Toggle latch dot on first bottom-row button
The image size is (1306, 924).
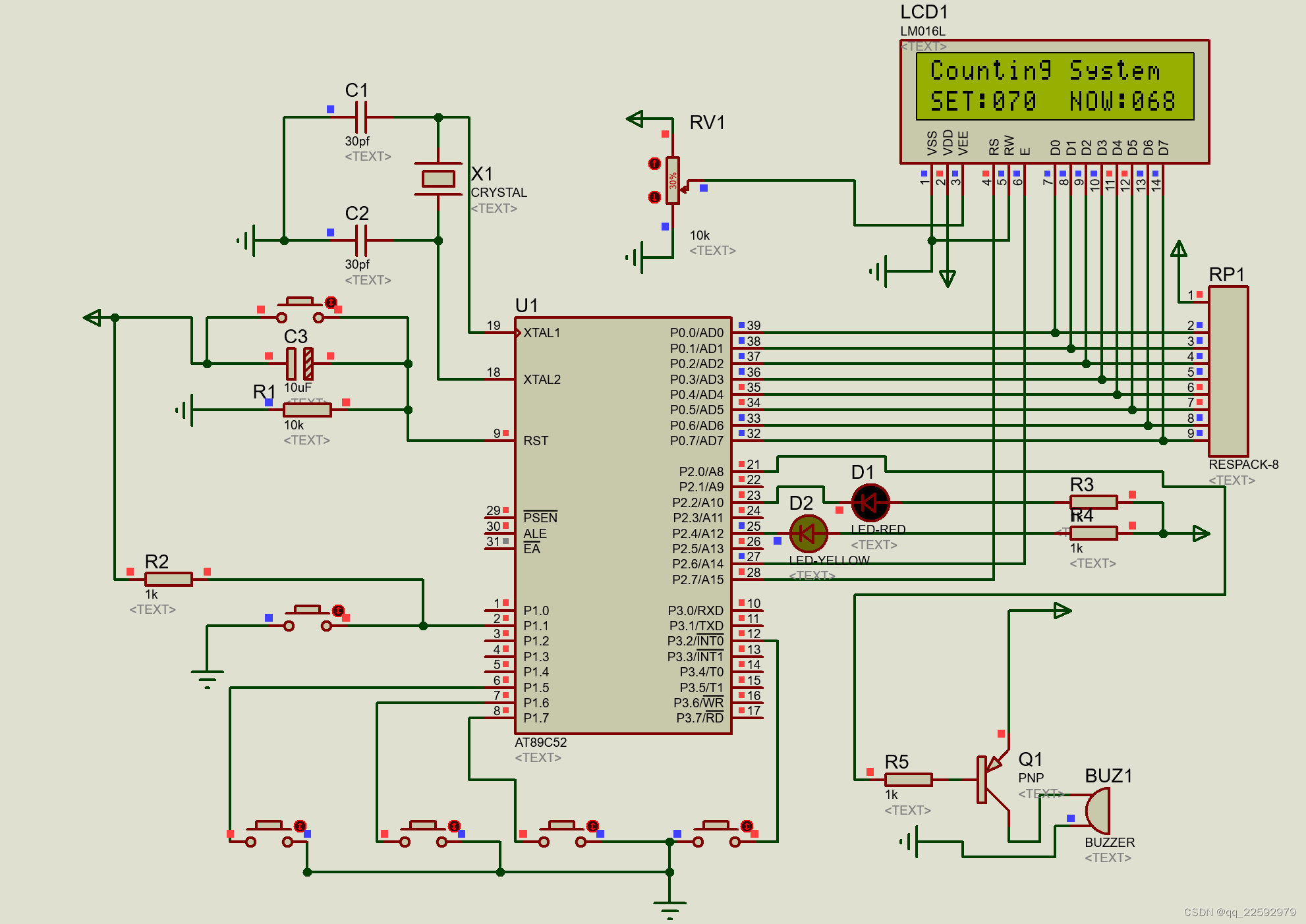point(300,826)
